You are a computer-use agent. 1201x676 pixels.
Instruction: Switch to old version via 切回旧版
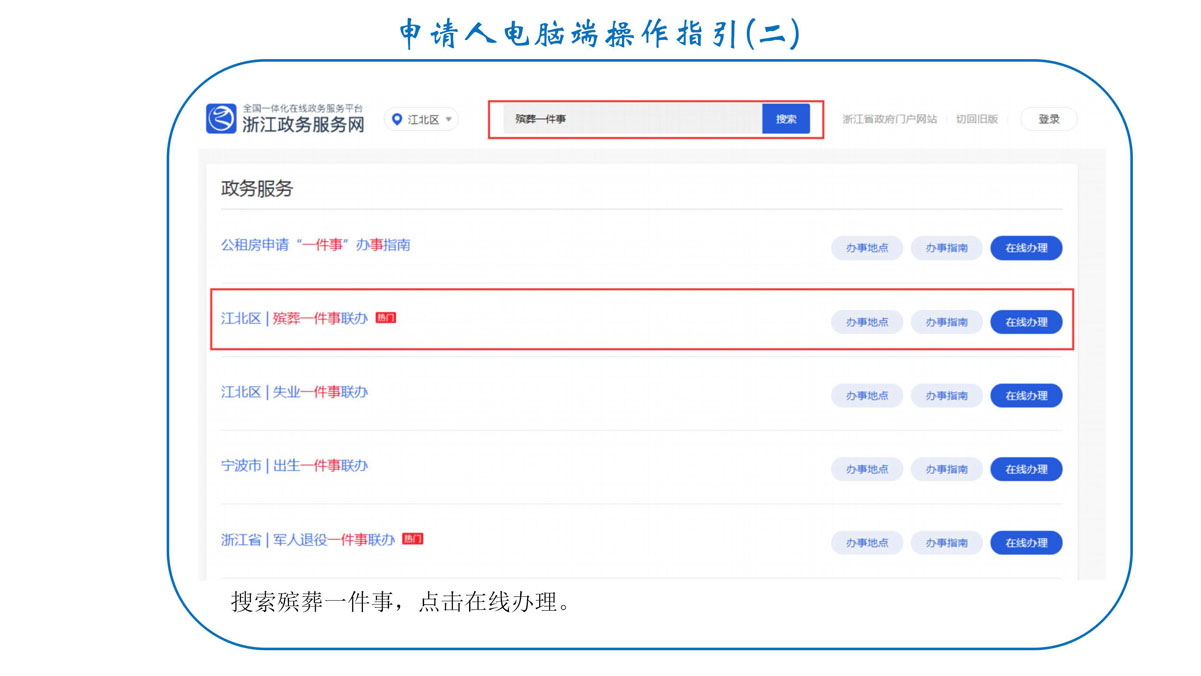point(976,119)
